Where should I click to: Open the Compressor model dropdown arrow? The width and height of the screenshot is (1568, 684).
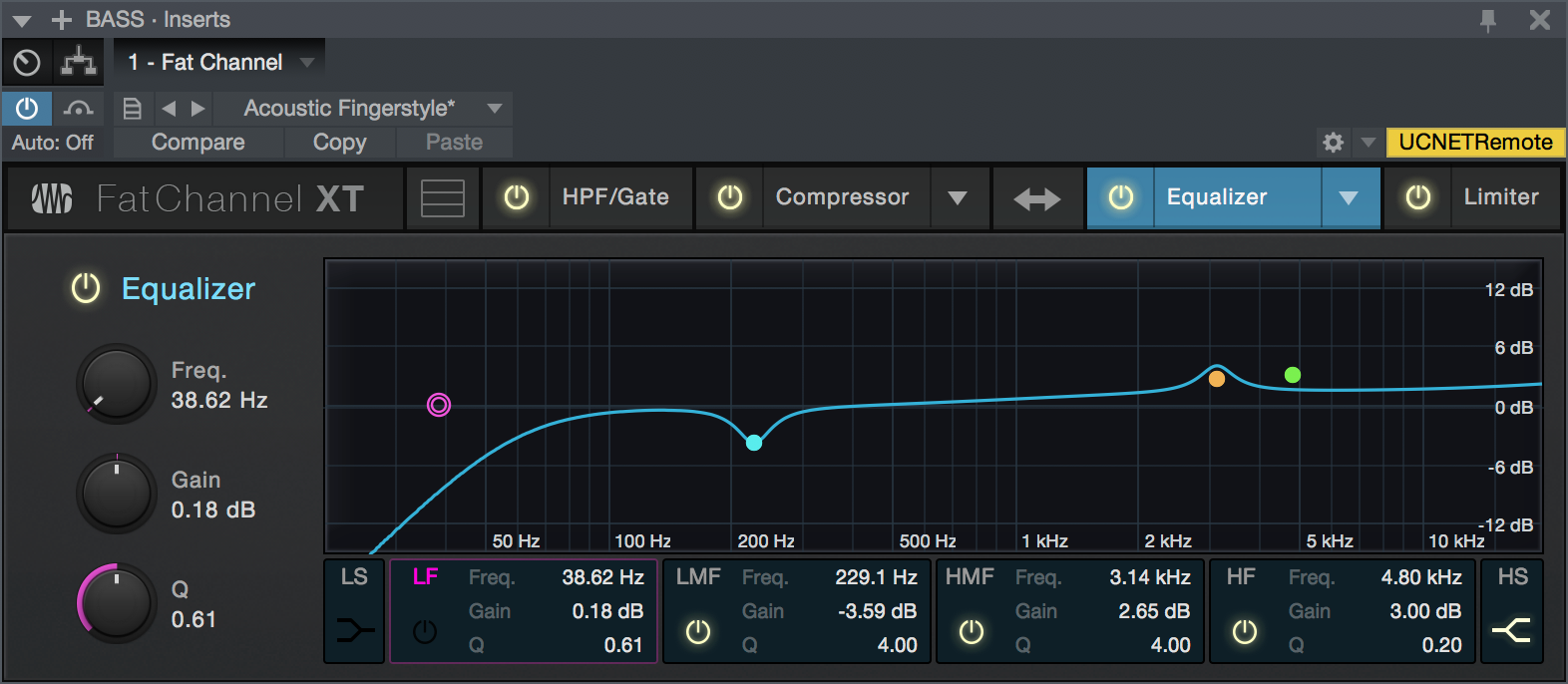point(958,198)
